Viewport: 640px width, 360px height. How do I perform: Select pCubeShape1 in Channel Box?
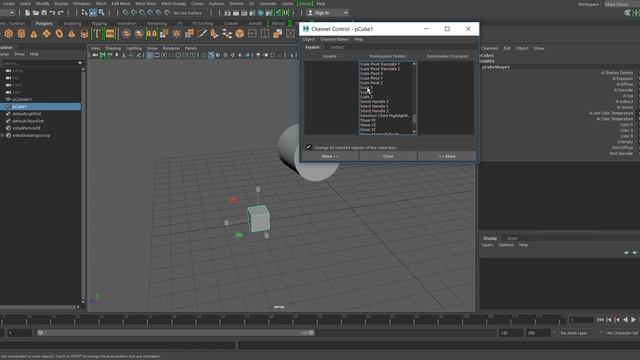click(496, 67)
